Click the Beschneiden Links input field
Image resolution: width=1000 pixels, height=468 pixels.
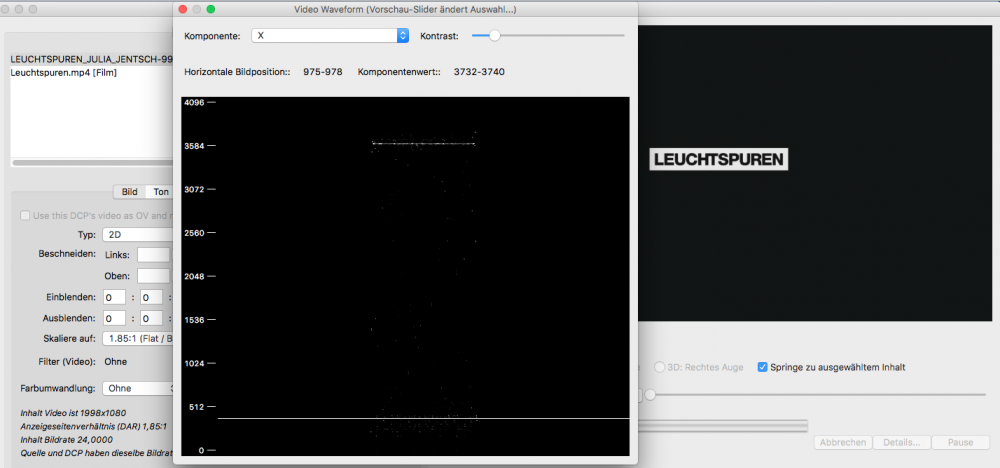pos(153,255)
